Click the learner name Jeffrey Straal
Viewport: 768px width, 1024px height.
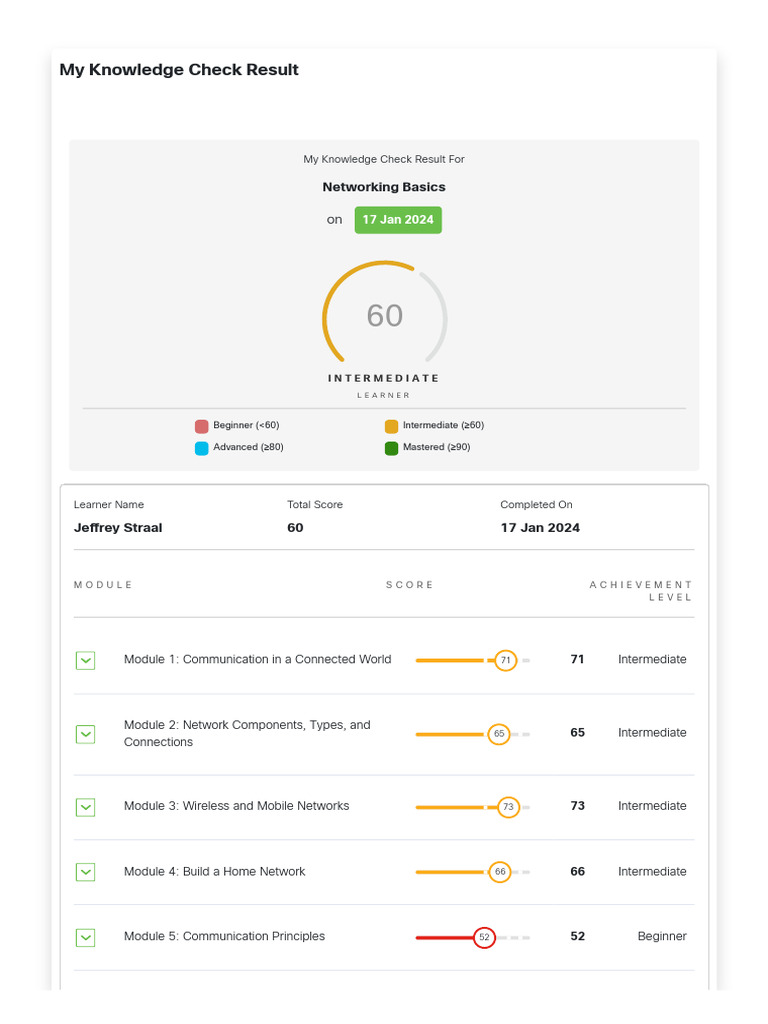pos(118,528)
